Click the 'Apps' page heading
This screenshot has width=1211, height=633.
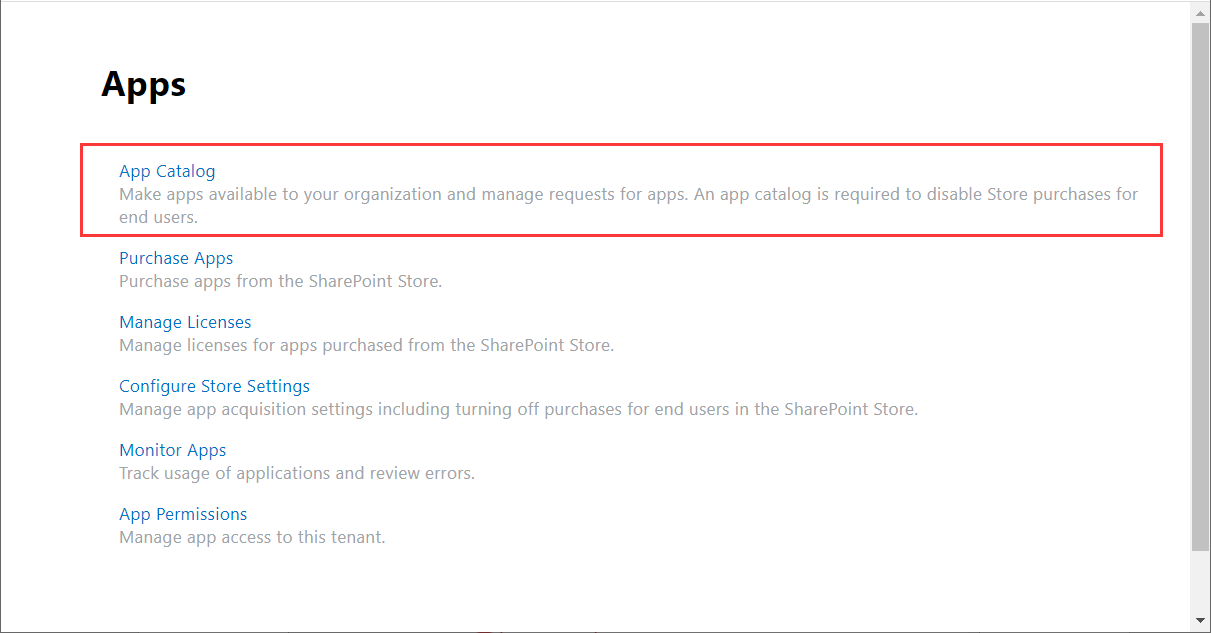144,84
